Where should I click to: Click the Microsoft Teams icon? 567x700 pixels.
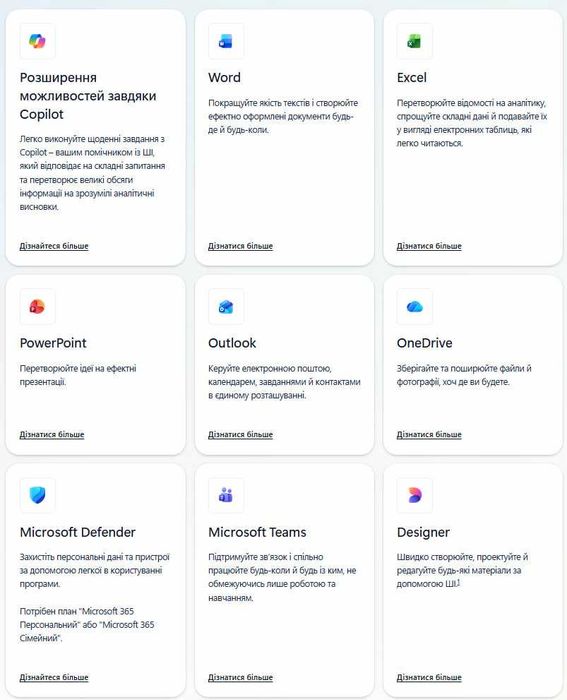[x=226, y=495]
